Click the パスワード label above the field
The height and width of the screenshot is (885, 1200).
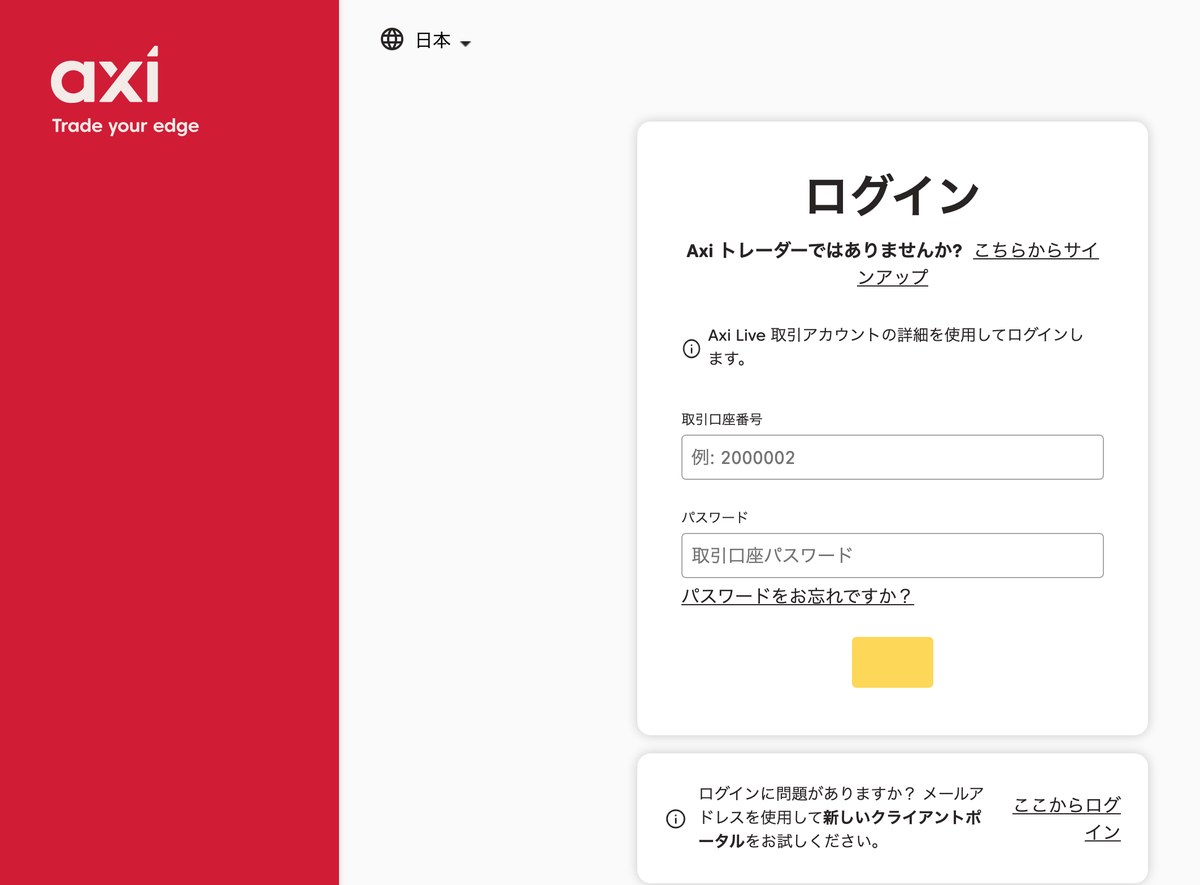point(715,517)
